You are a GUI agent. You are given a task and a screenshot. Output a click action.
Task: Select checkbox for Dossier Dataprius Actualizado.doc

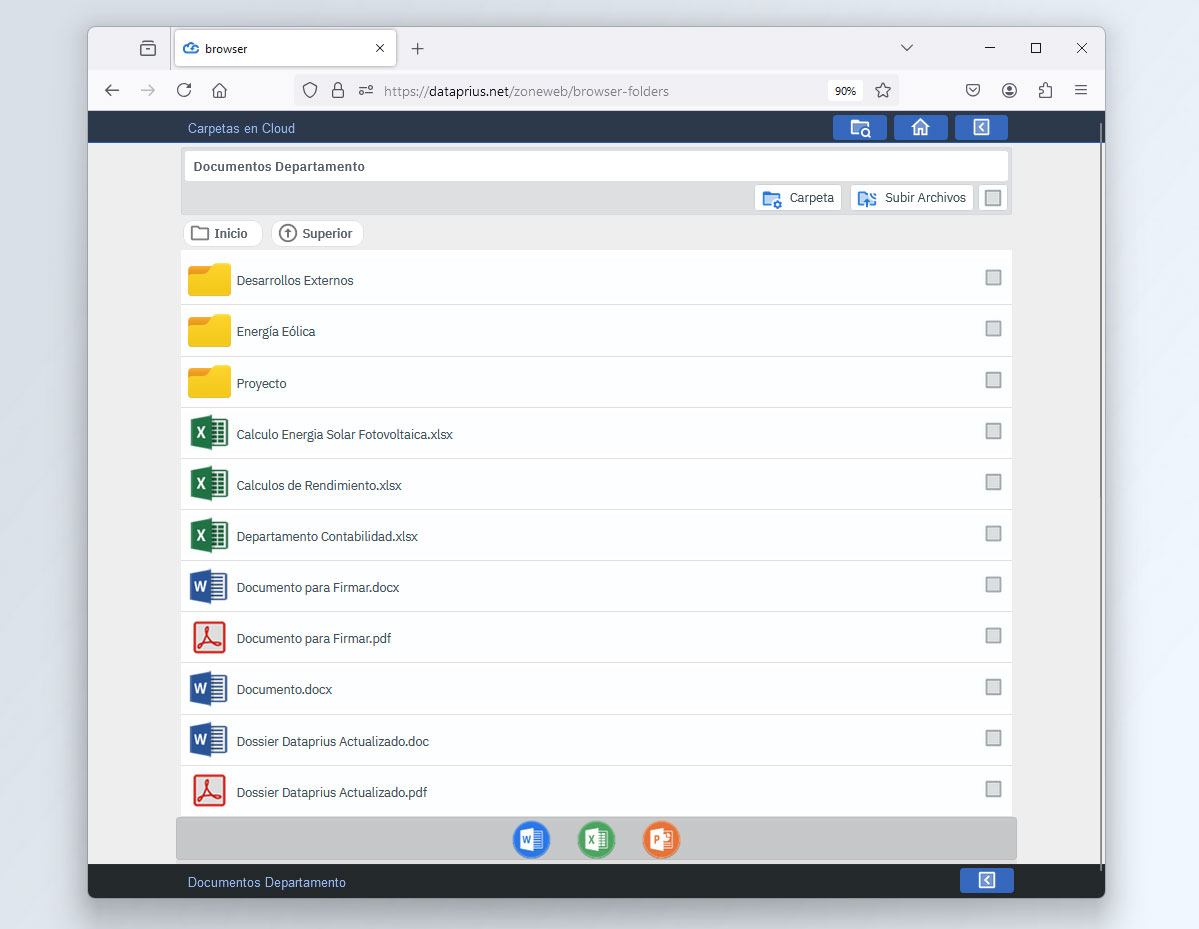click(993, 738)
